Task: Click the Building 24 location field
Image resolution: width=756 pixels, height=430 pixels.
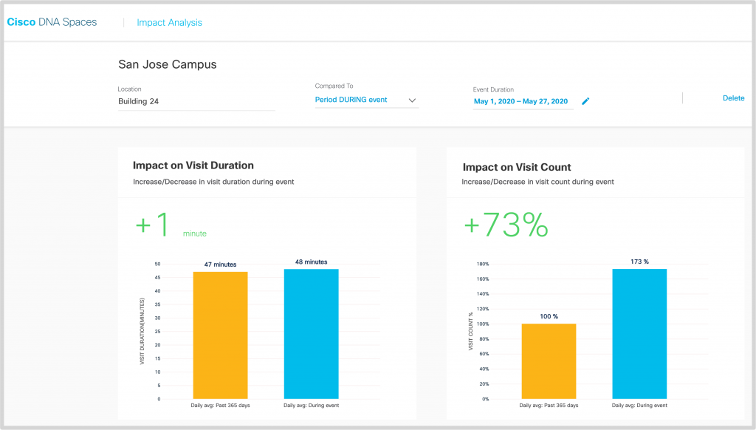Action: pos(195,101)
